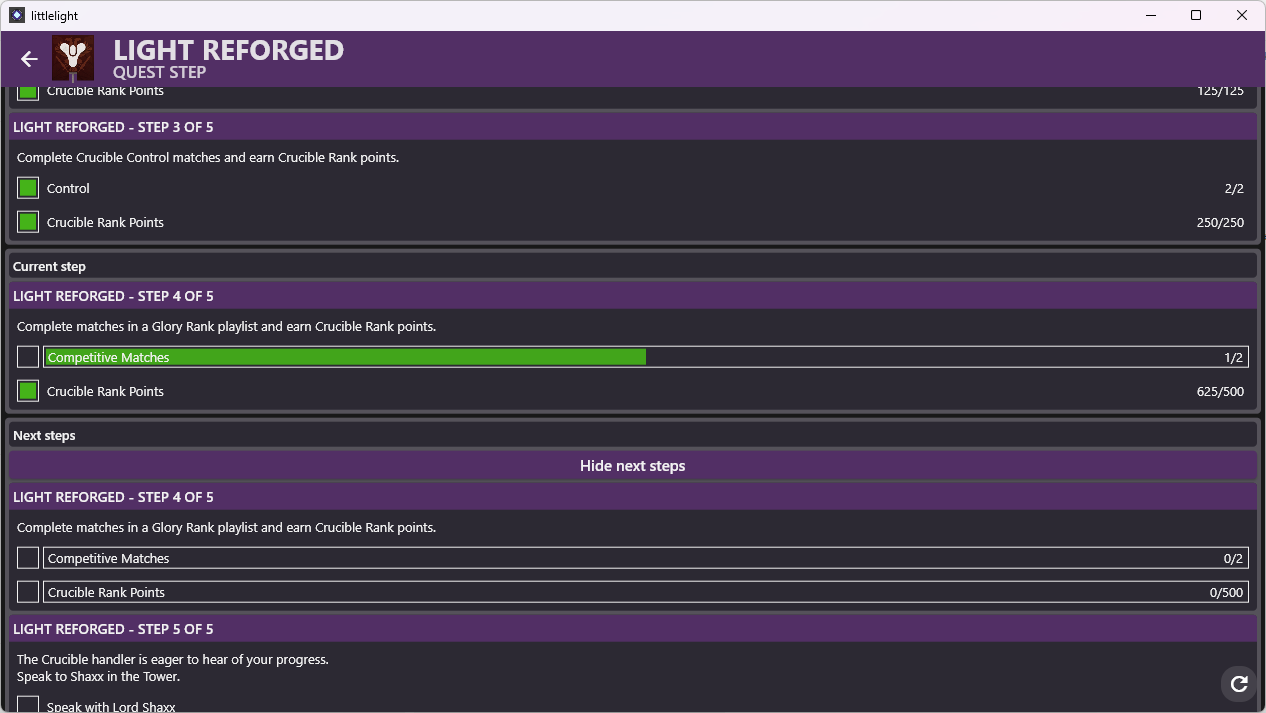Toggle step 3 Crucible Rank Points checkbox

pos(28,222)
